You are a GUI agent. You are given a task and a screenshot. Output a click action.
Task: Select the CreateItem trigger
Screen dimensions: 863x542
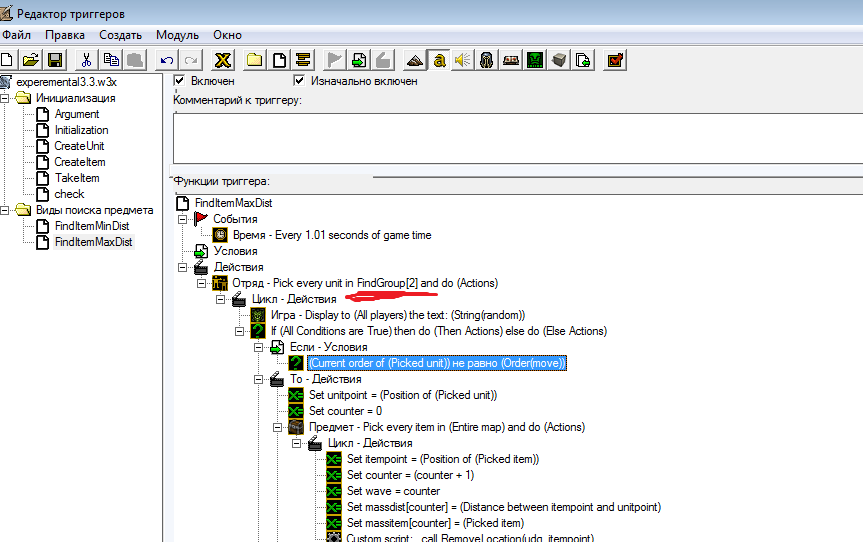point(80,162)
